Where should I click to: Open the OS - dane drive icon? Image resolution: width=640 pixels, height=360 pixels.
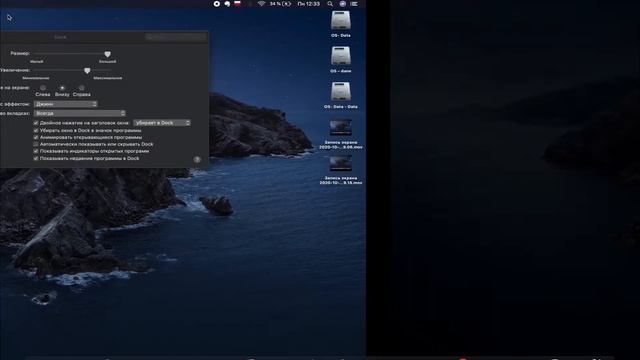click(340, 56)
